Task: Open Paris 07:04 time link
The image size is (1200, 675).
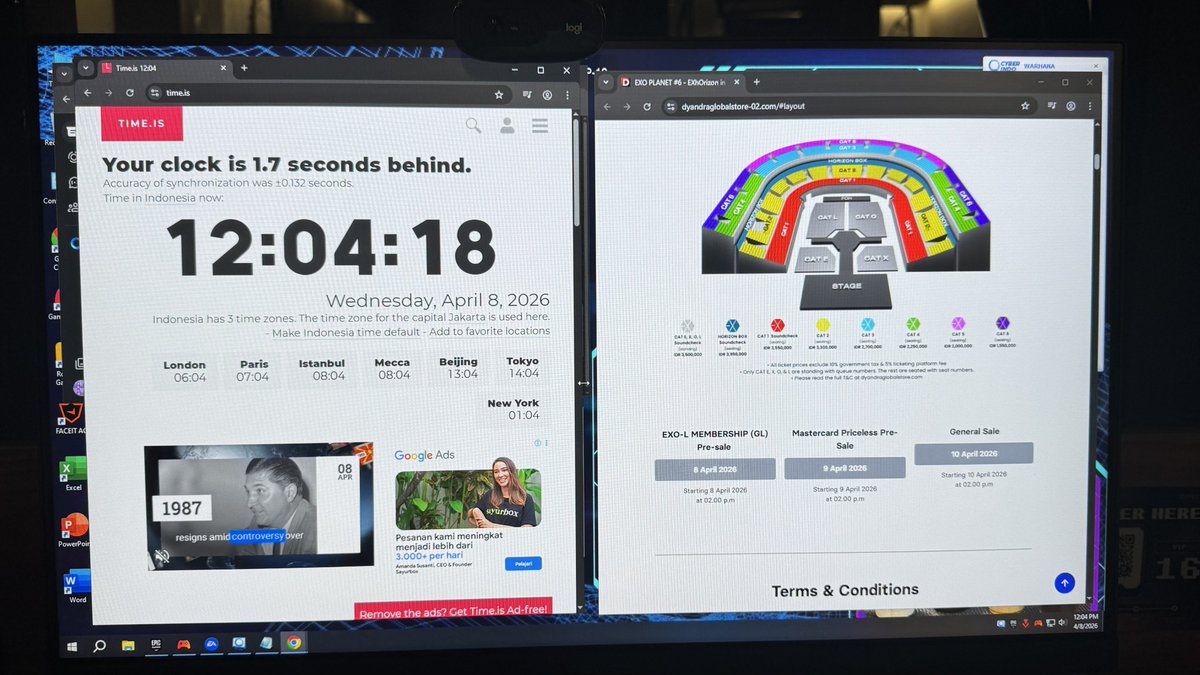Action: (x=253, y=370)
